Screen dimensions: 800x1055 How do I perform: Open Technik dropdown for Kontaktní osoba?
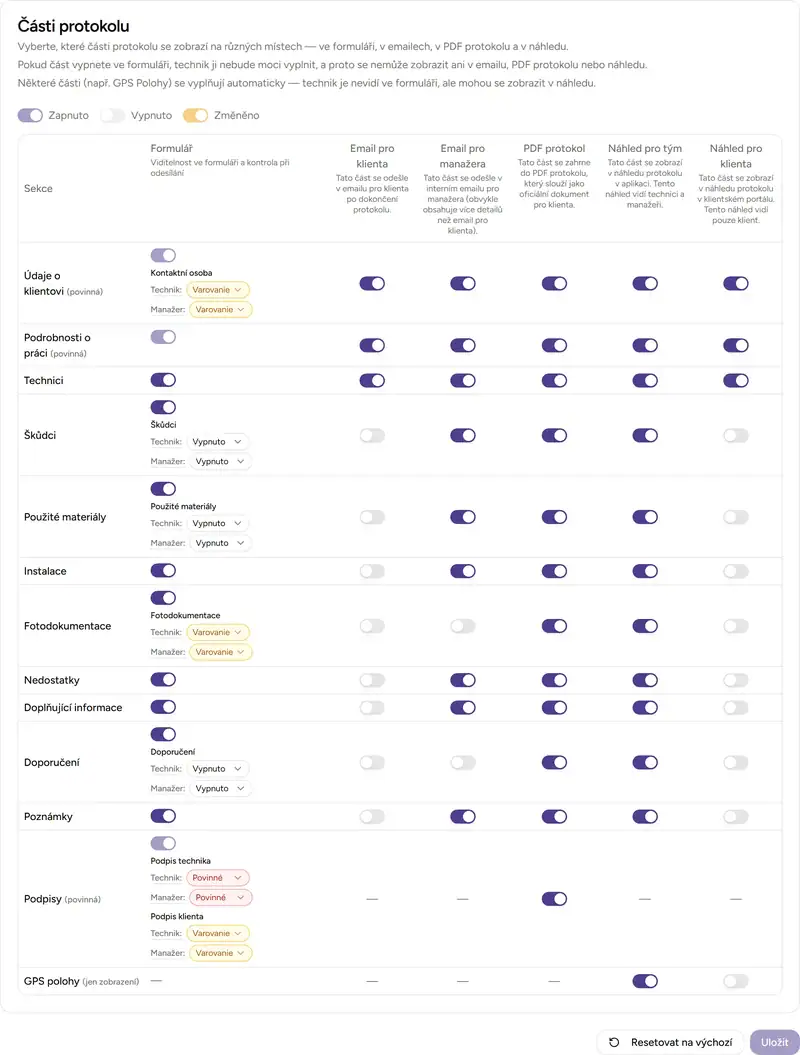218,290
